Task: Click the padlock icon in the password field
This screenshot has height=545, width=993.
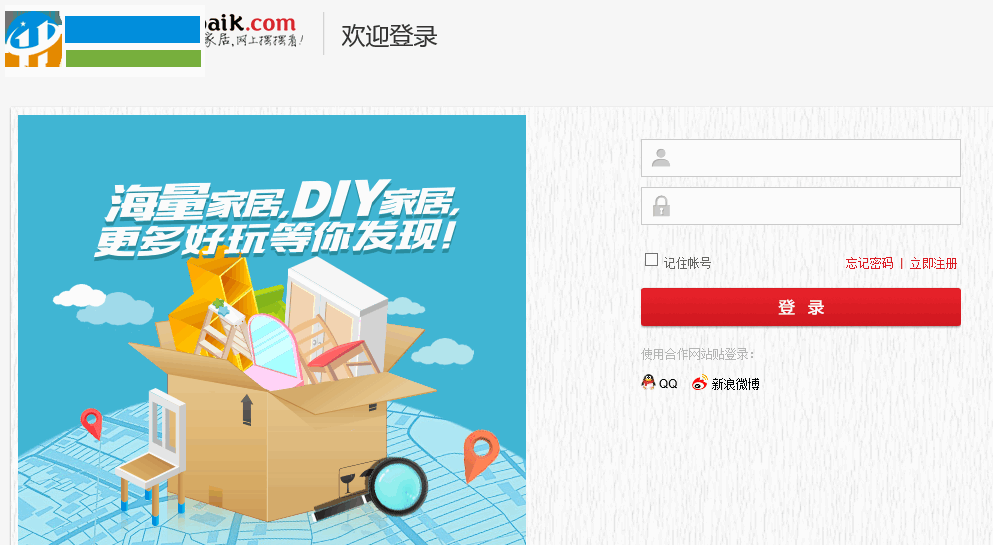Action: tap(661, 206)
